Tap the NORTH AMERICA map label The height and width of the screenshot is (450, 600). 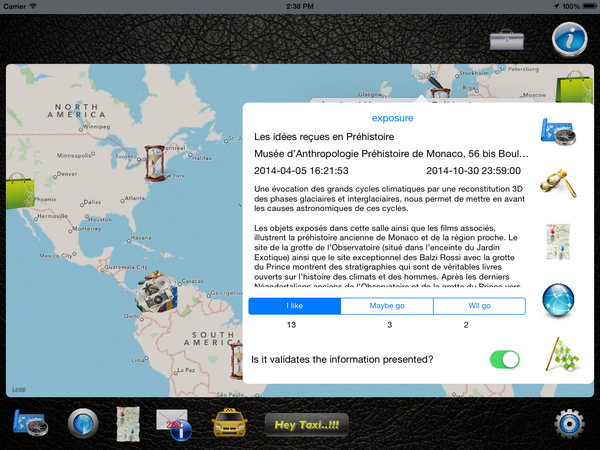76,111
